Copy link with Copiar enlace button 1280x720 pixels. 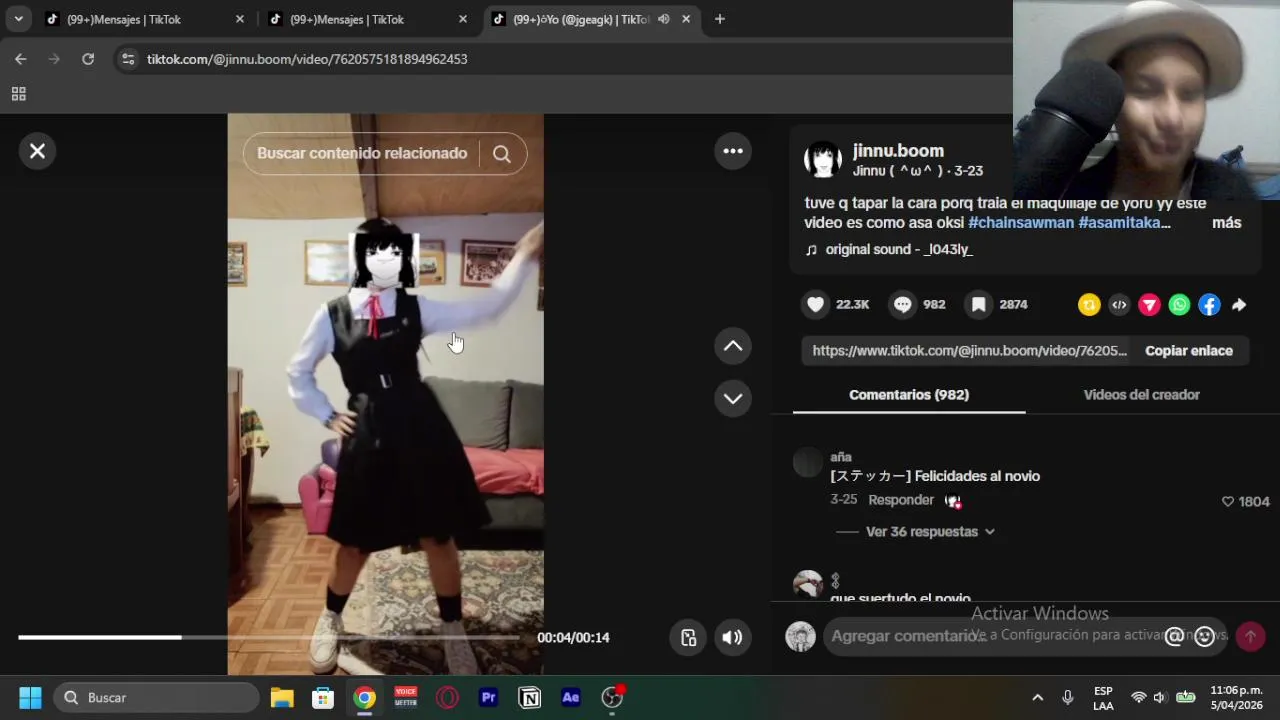click(1189, 351)
